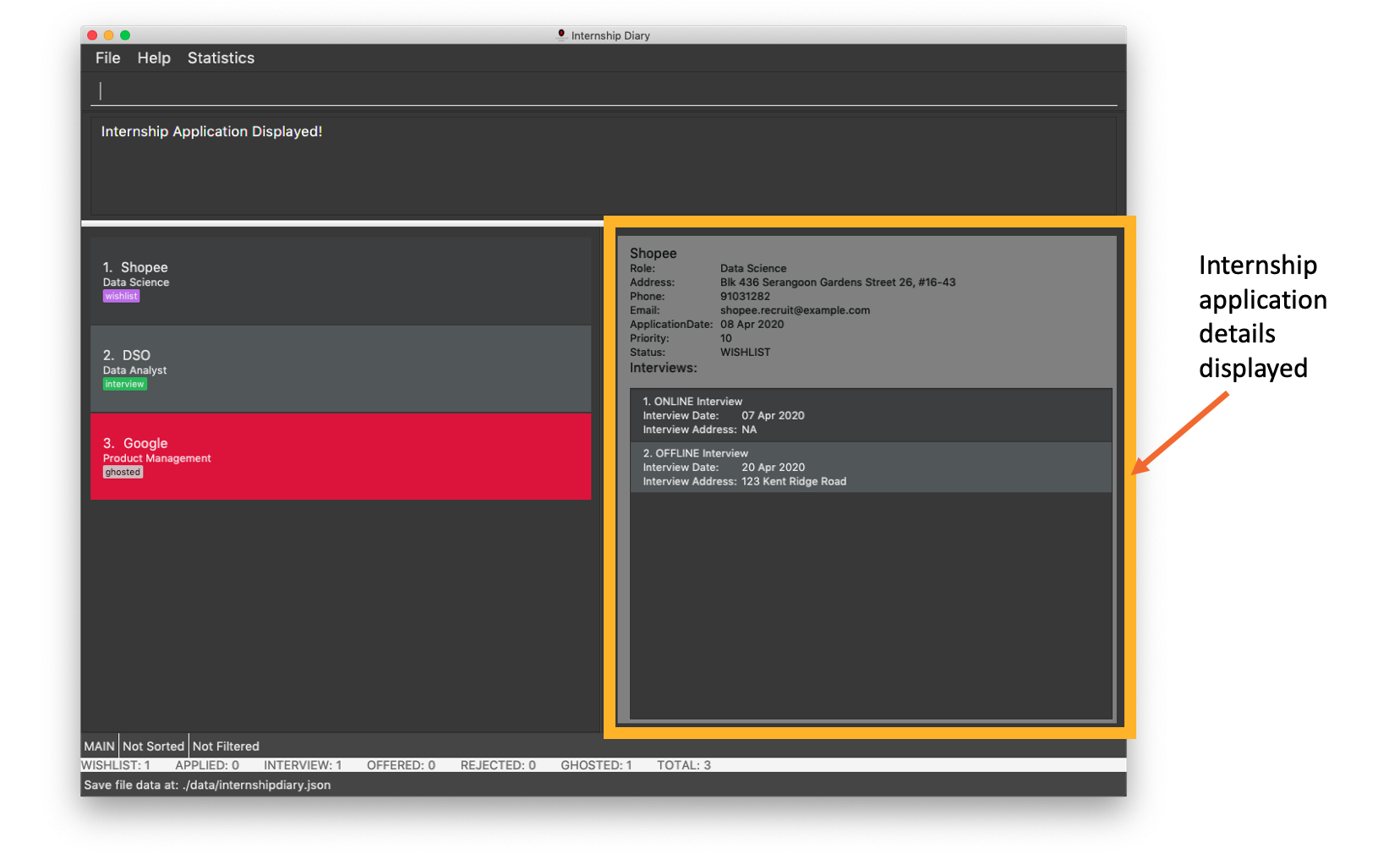1400x854 pixels.
Task: Click the OFFERED: 0 counter
Action: 401,765
